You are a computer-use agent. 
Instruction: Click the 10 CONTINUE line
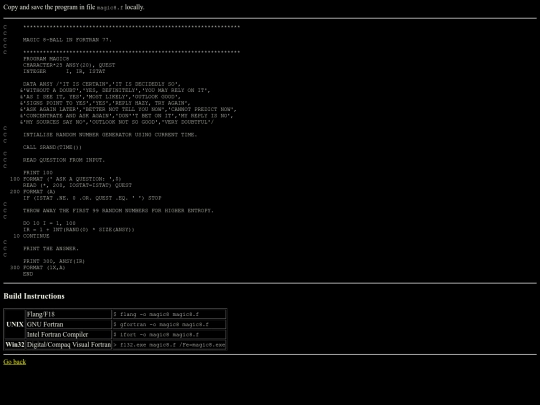(x=31, y=236)
